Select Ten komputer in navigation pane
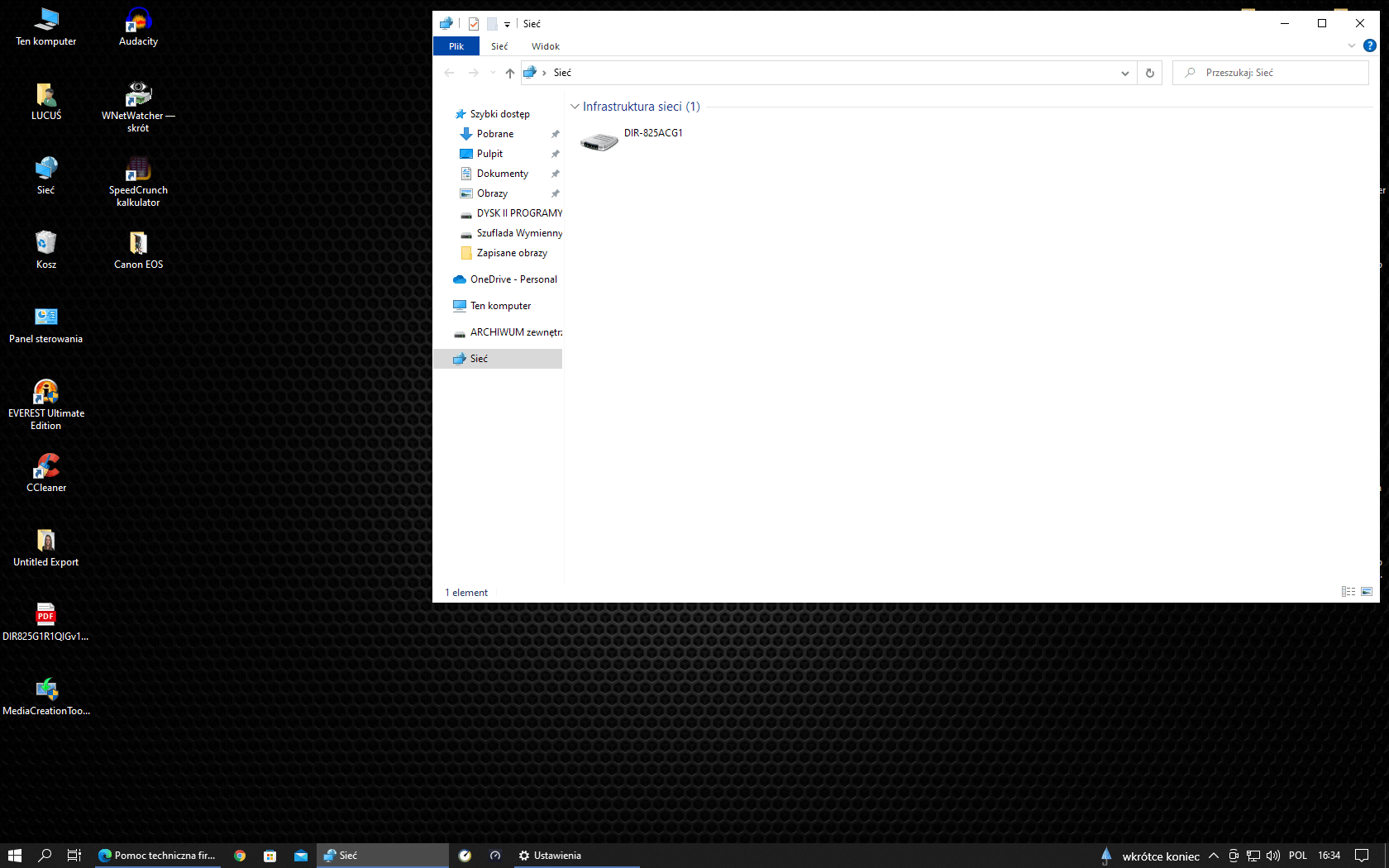Image resolution: width=1389 pixels, height=868 pixels. [x=499, y=306]
